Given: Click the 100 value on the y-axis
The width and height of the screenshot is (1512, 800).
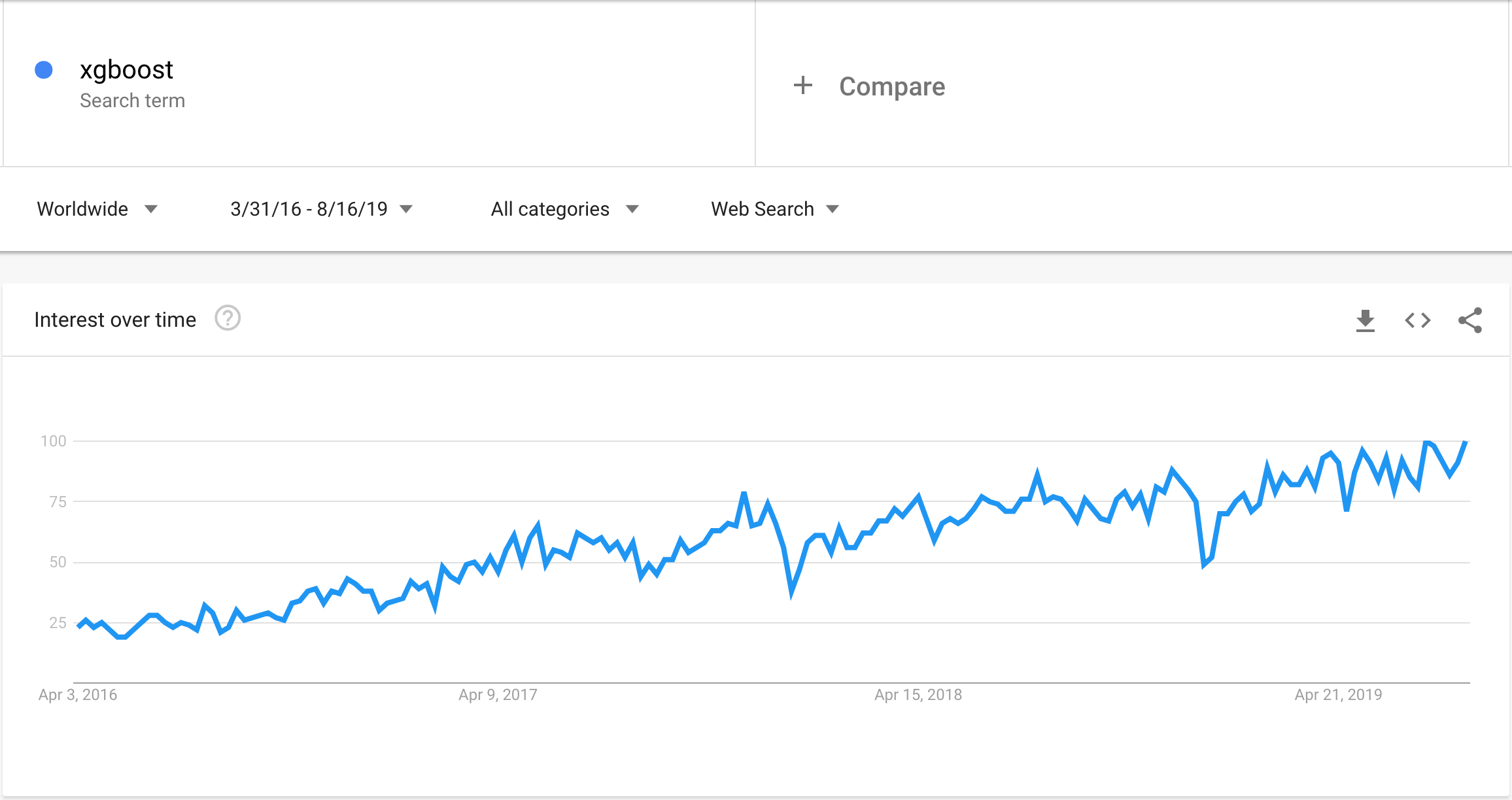Looking at the screenshot, I should tap(54, 441).
